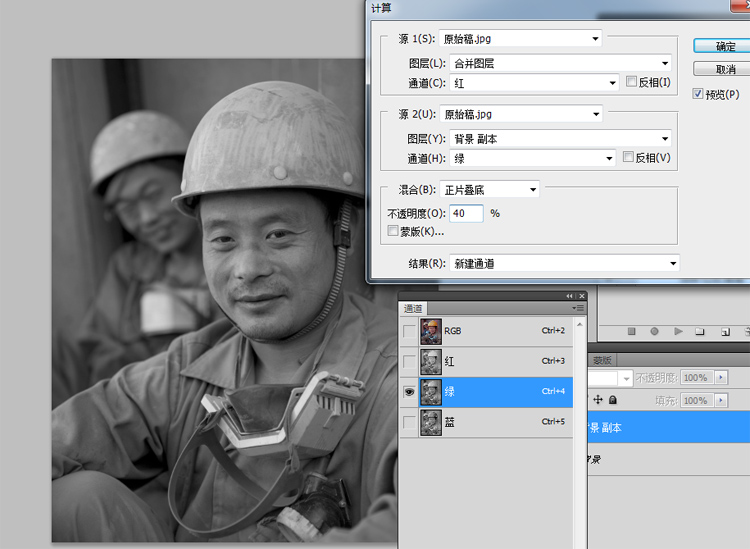This screenshot has height=549, width=750.
Task: Open the layer 不透明度 100% slider arrow
Action: point(721,377)
